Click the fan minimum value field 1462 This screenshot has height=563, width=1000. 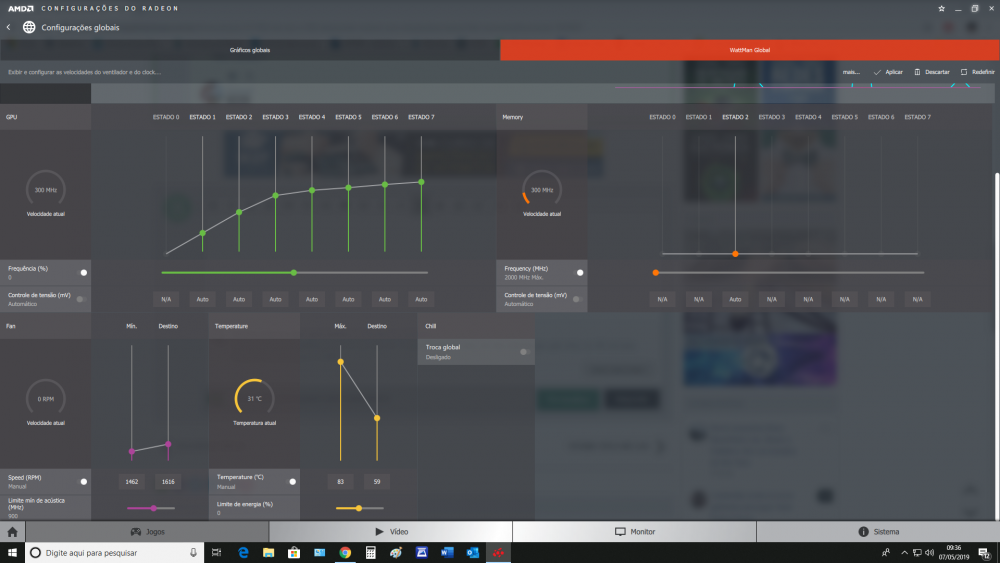pyautogui.click(x=131, y=482)
